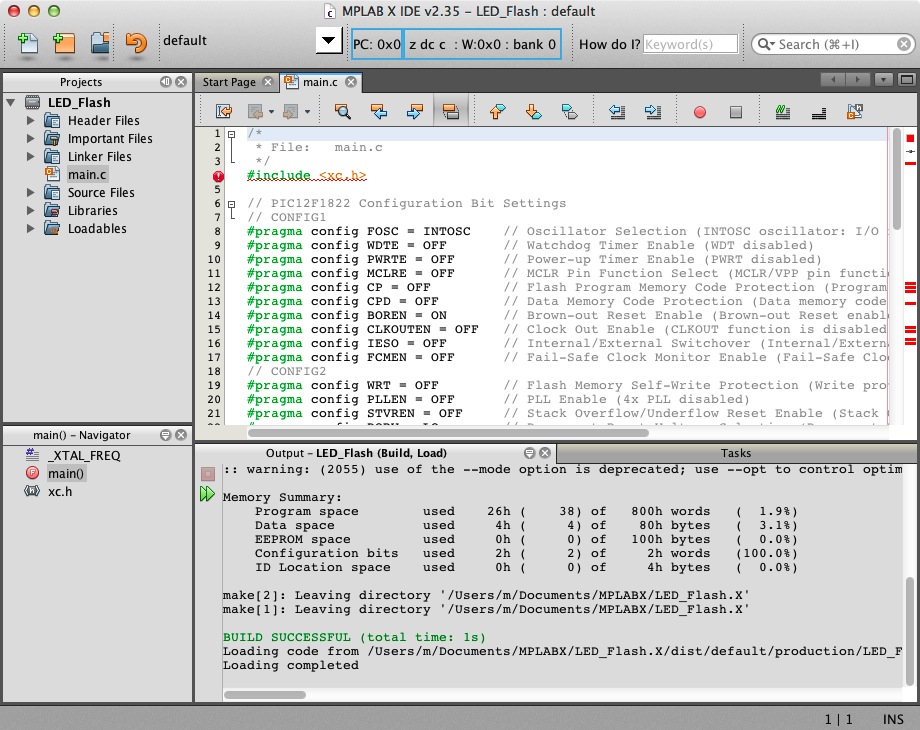Click the error marker beside #include line
Viewport: 920px width, 730px height.
pos(218,176)
